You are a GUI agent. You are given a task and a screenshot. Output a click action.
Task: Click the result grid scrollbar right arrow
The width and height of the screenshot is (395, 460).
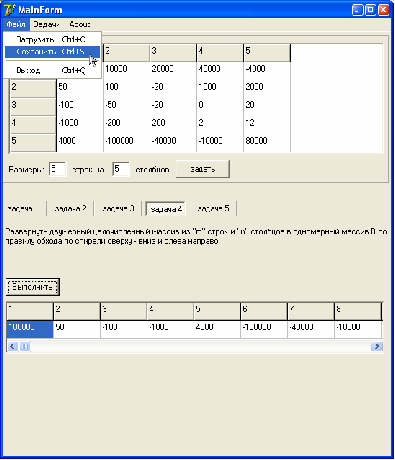(377, 347)
